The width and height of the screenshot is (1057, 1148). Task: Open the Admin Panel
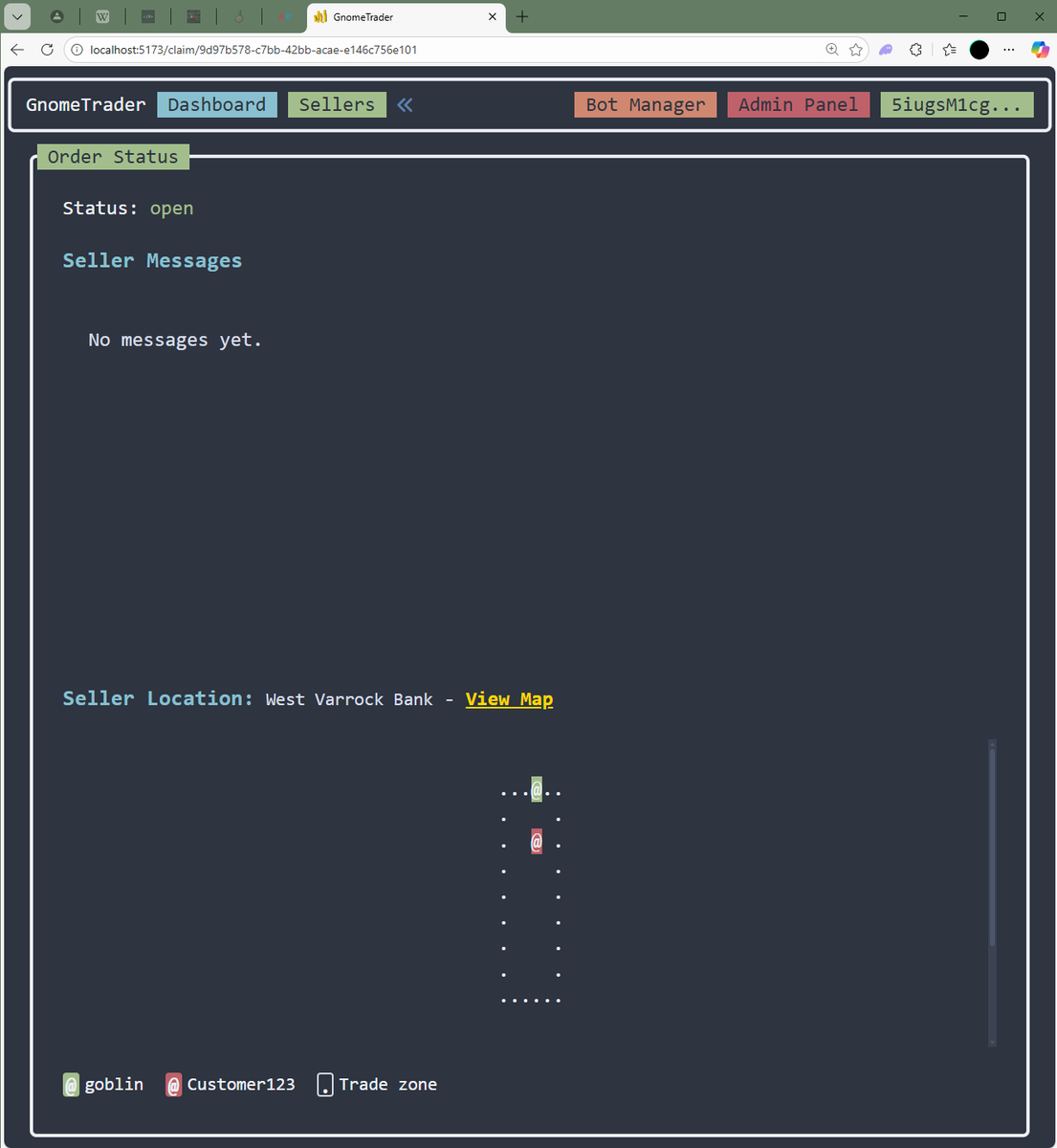click(x=799, y=105)
